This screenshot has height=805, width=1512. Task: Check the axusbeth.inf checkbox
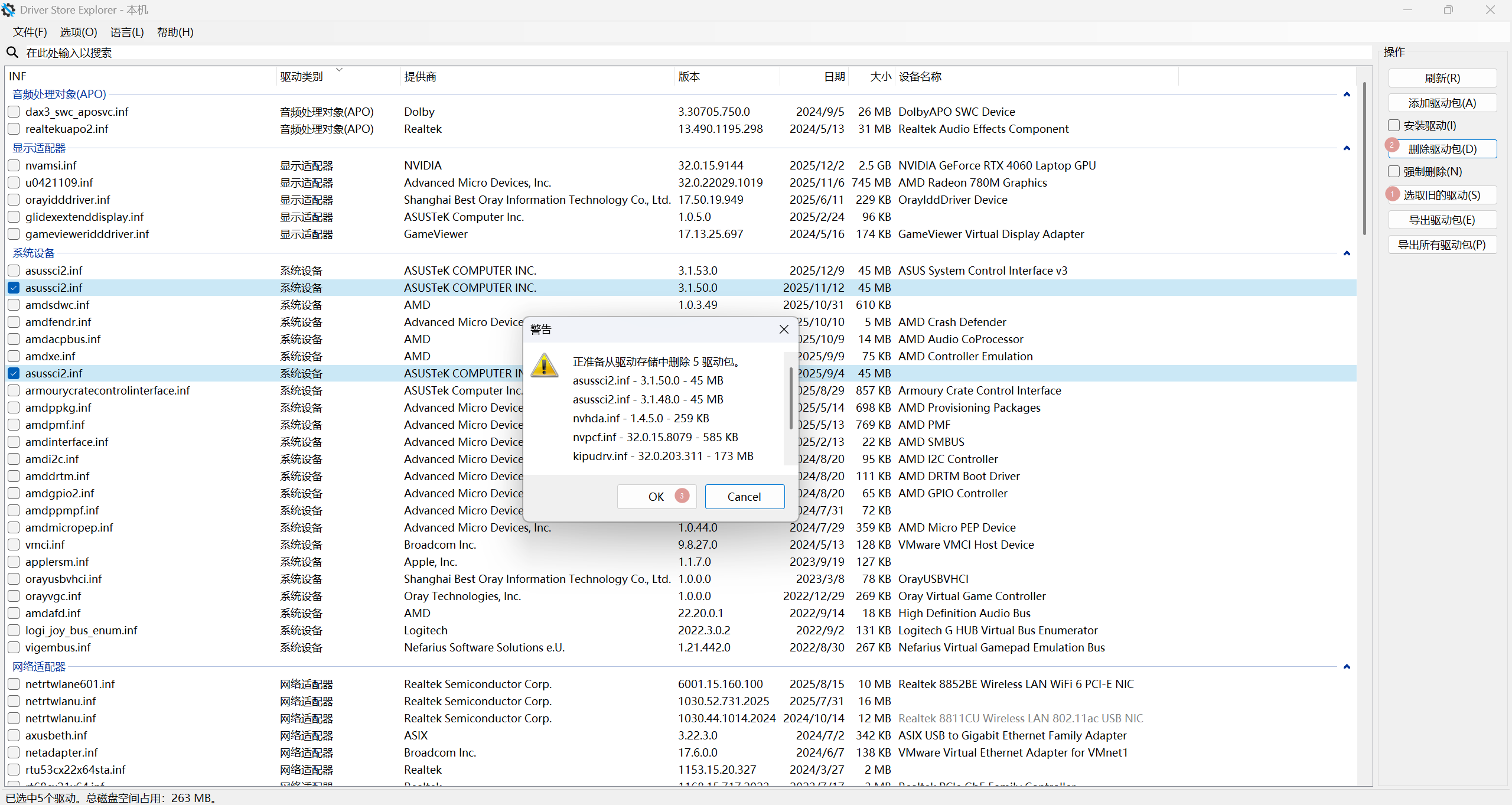click(x=14, y=735)
